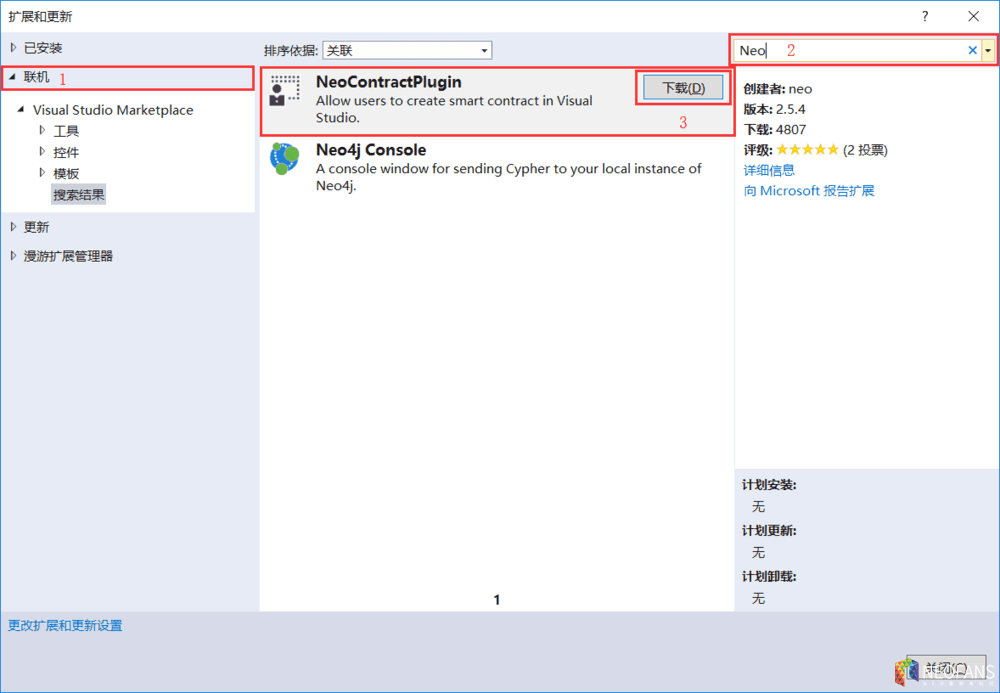The image size is (1000, 693).
Task: Click the 计划安装 label
Action: pyautogui.click(x=769, y=485)
